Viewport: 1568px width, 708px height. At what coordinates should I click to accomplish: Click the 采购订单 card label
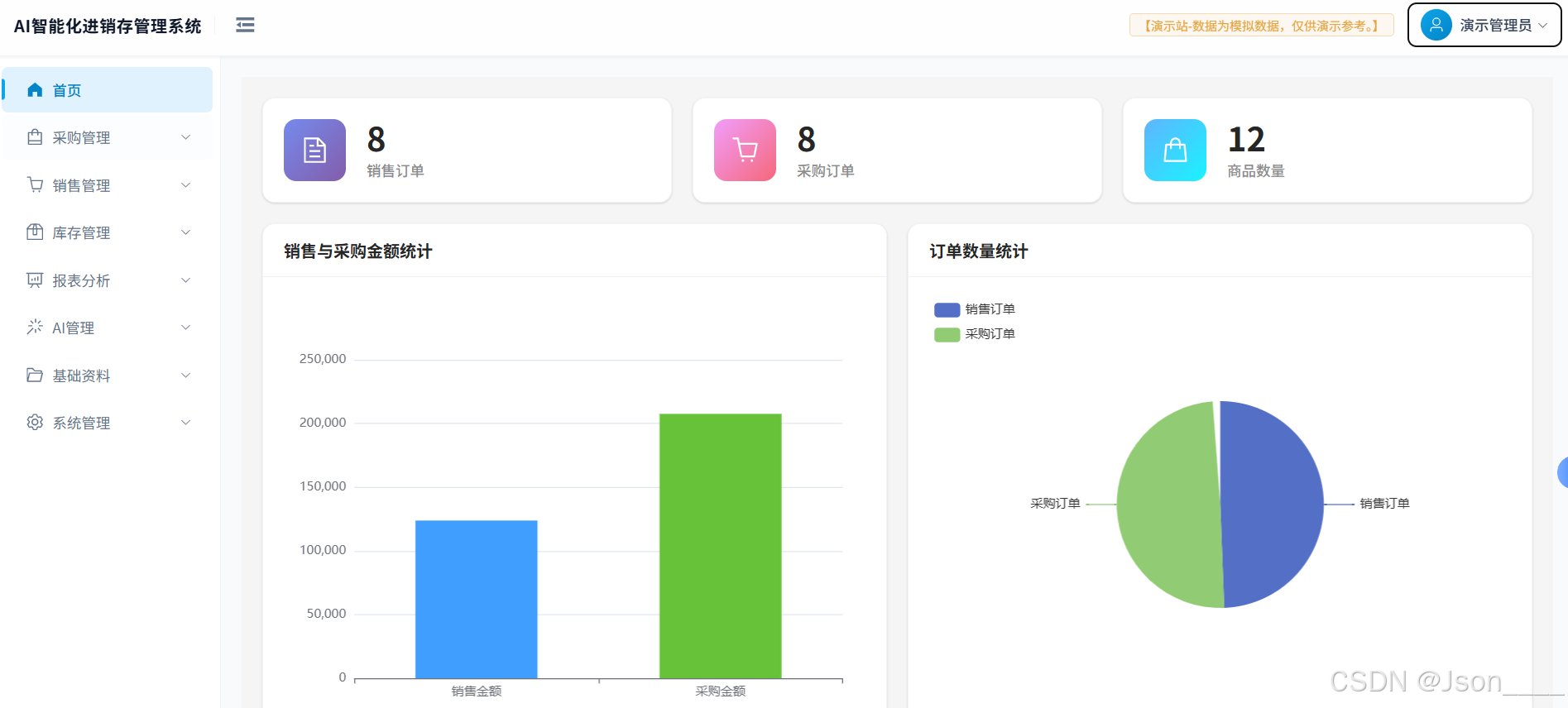pos(826,171)
